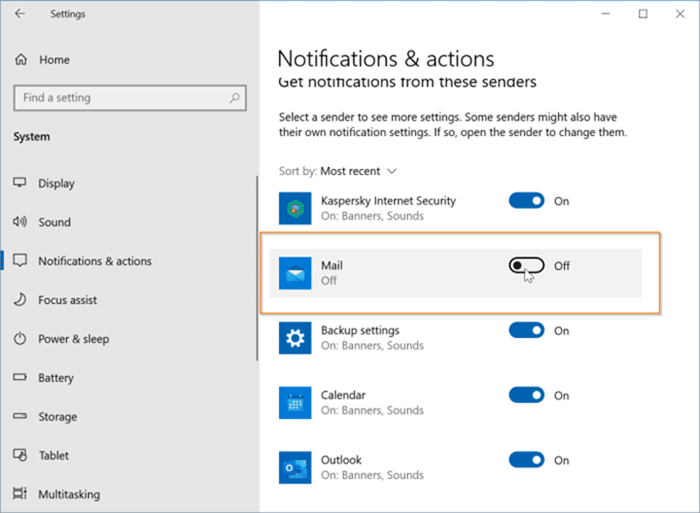Click the Focus assist moon icon

pyautogui.click(x=20, y=299)
